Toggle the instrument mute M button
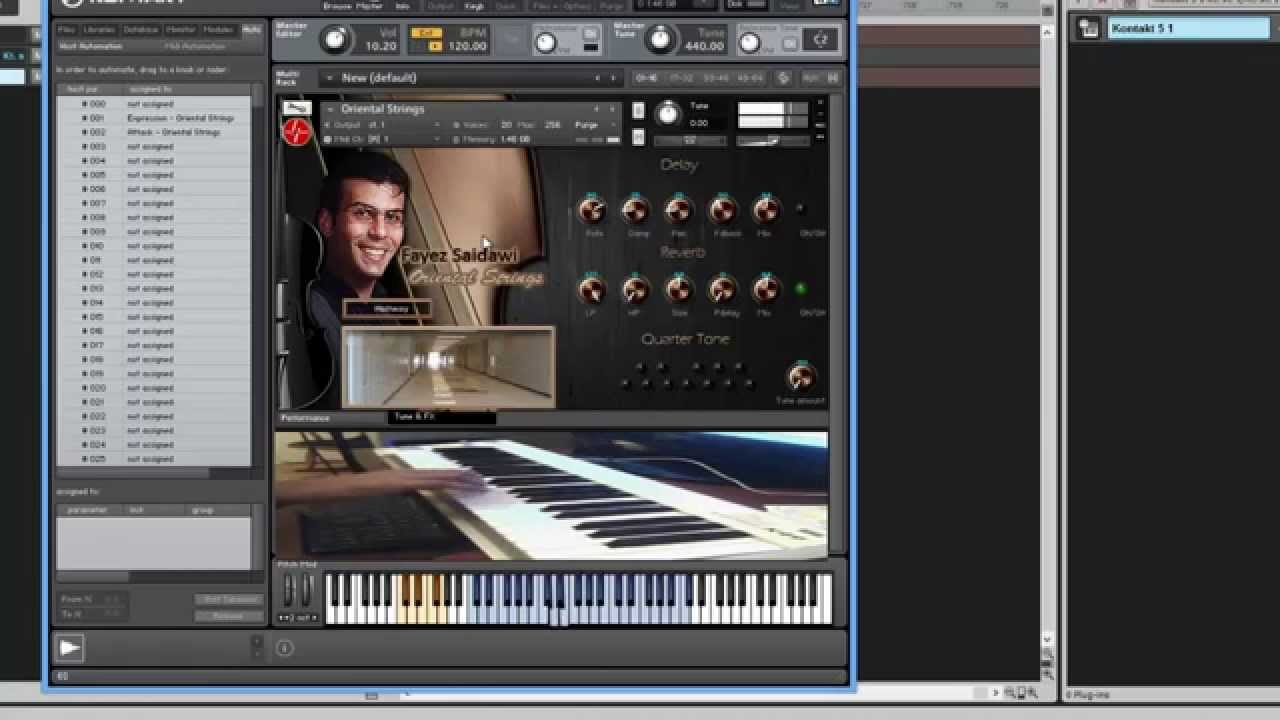 click(x=639, y=136)
